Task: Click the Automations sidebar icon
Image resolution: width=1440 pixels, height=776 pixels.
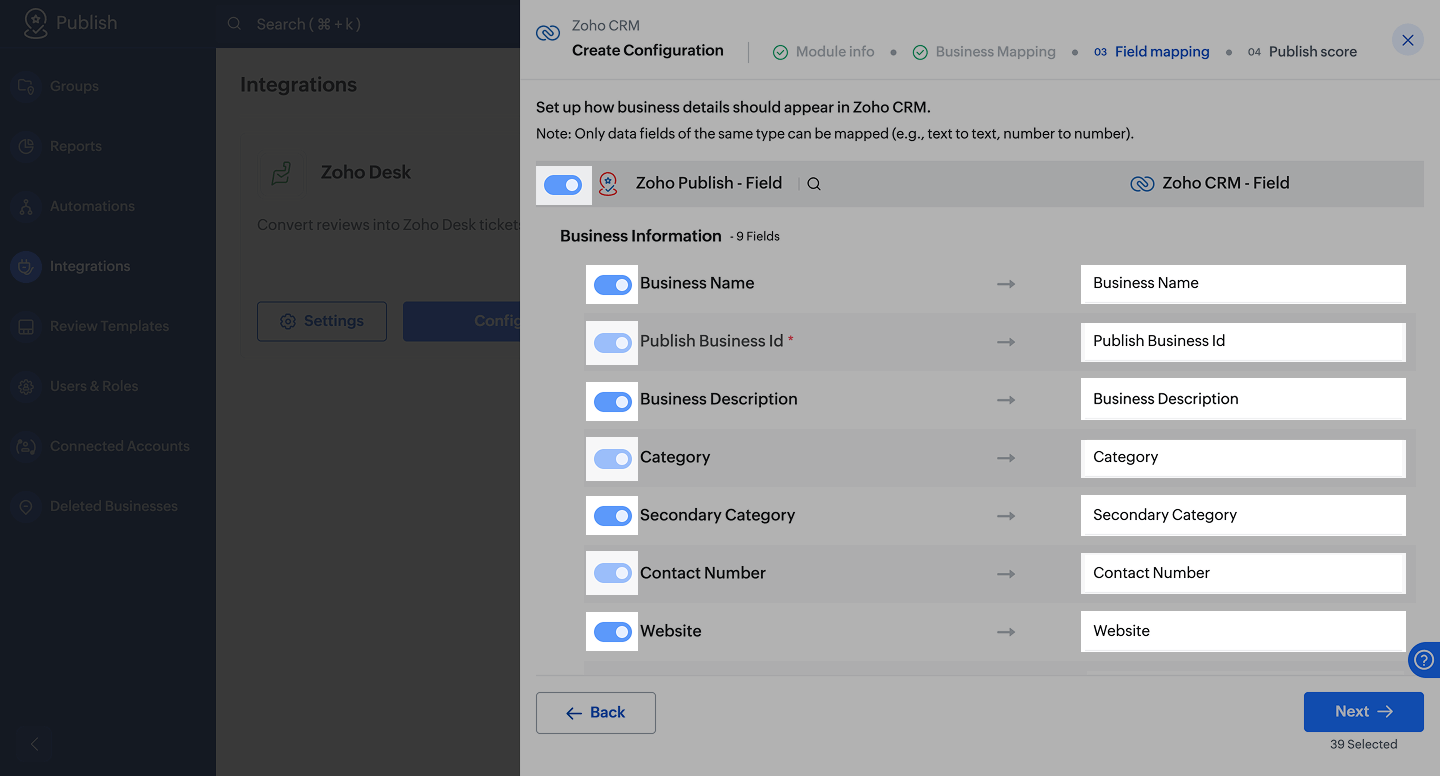Action: (x=27, y=206)
